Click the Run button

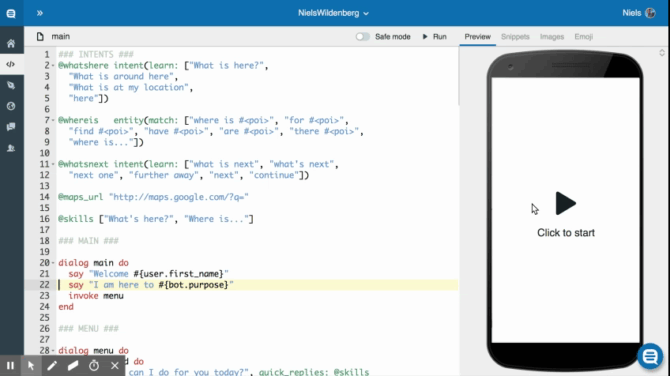435,37
